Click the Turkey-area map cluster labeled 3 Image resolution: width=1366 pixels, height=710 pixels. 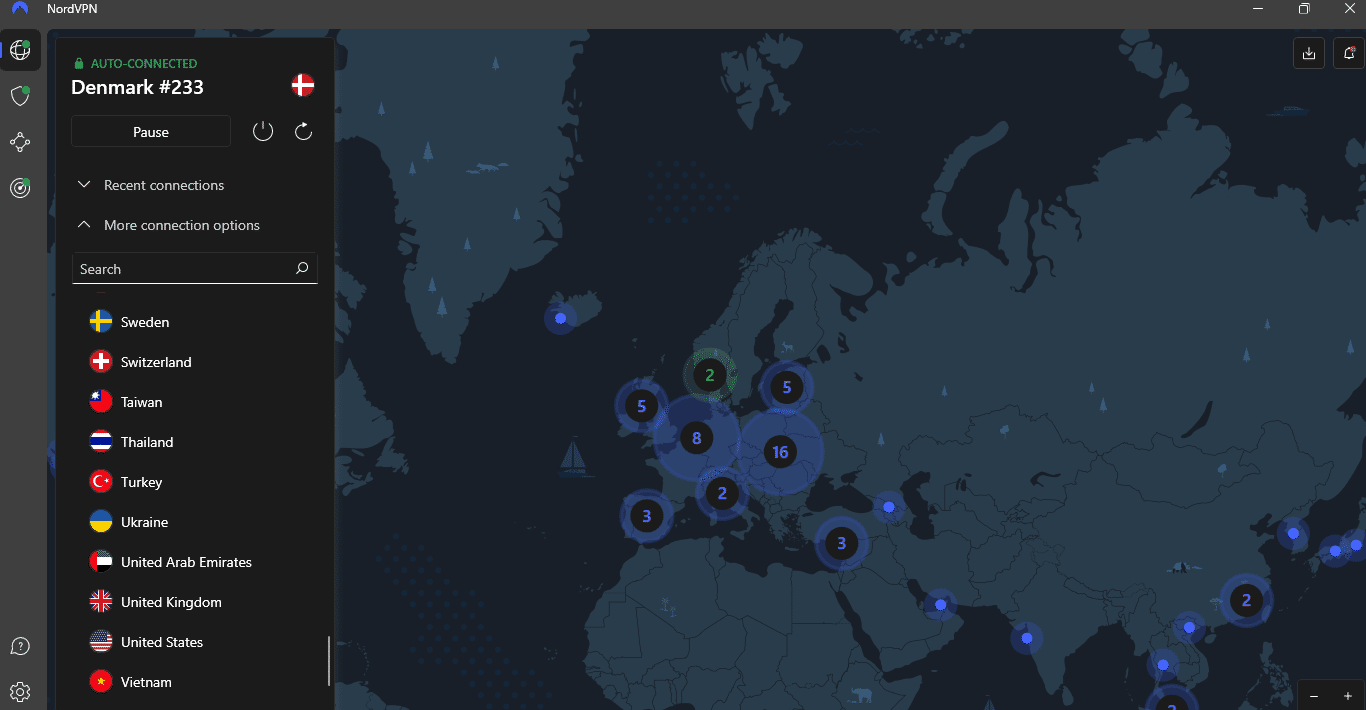pyautogui.click(x=841, y=543)
